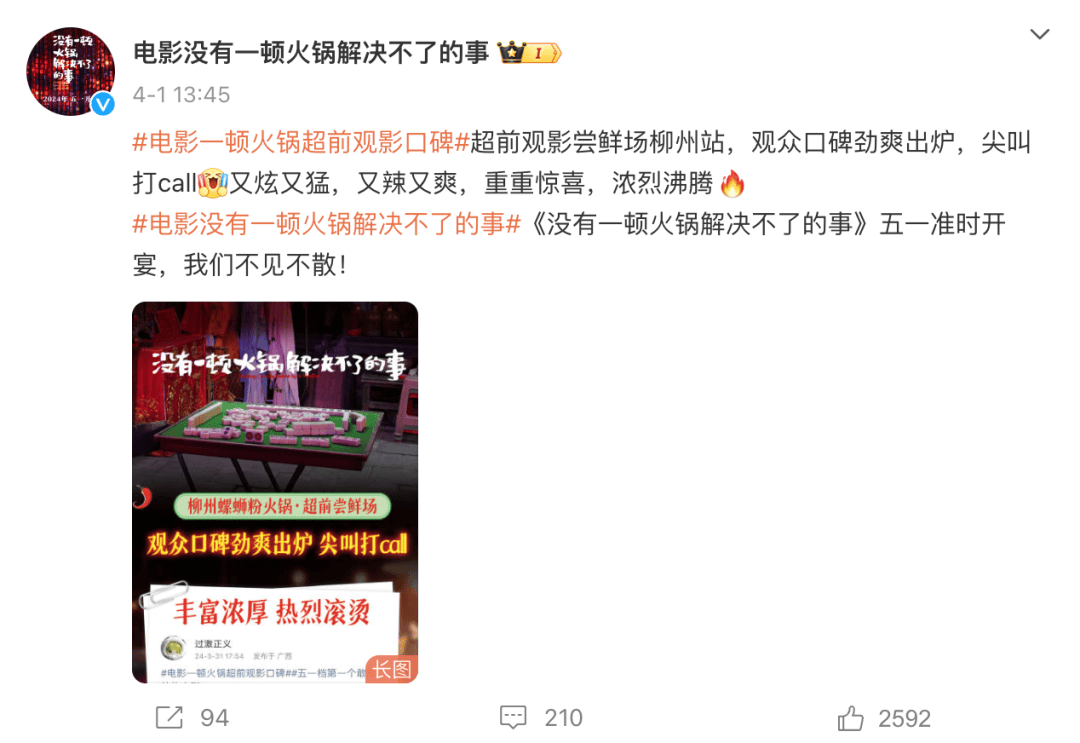The height and width of the screenshot is (743, 1080).
Task: Like the post with thumbs-up icon
Action: [x=851, y=718]
